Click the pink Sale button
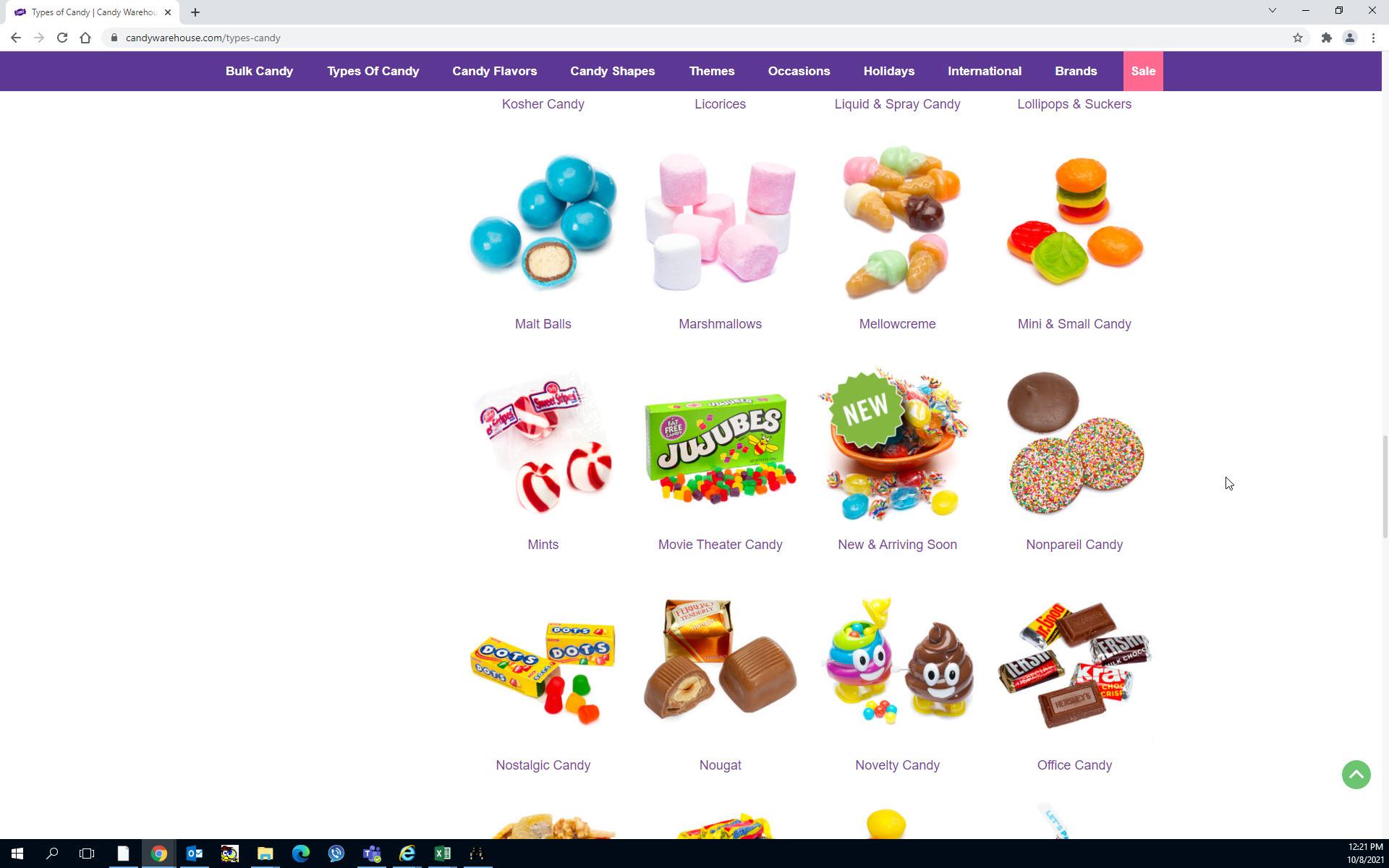Viewport: 1389px width, 868px height. (x=1142, y=71)
